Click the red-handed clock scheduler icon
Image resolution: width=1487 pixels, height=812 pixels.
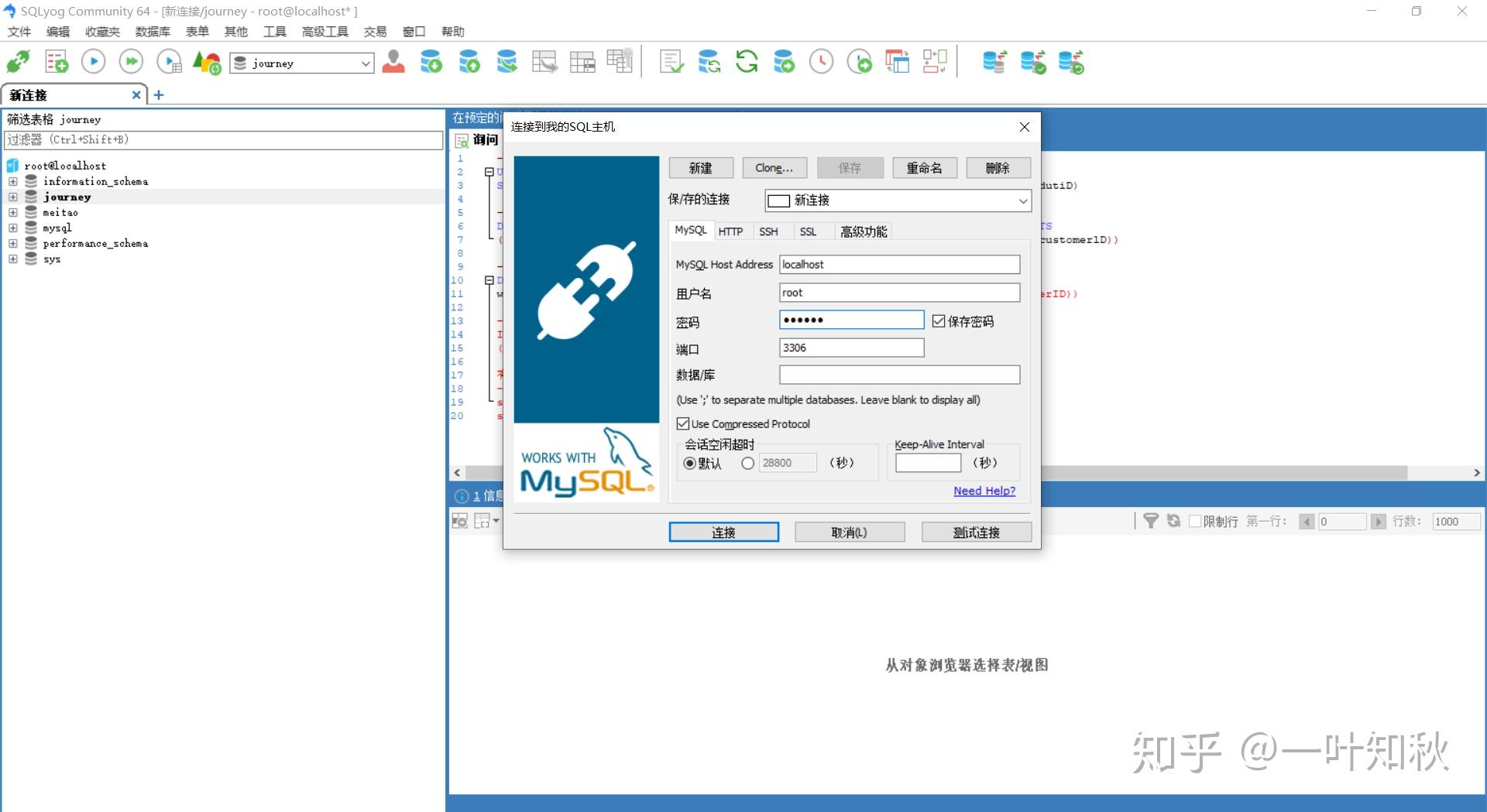coord(821,62)
